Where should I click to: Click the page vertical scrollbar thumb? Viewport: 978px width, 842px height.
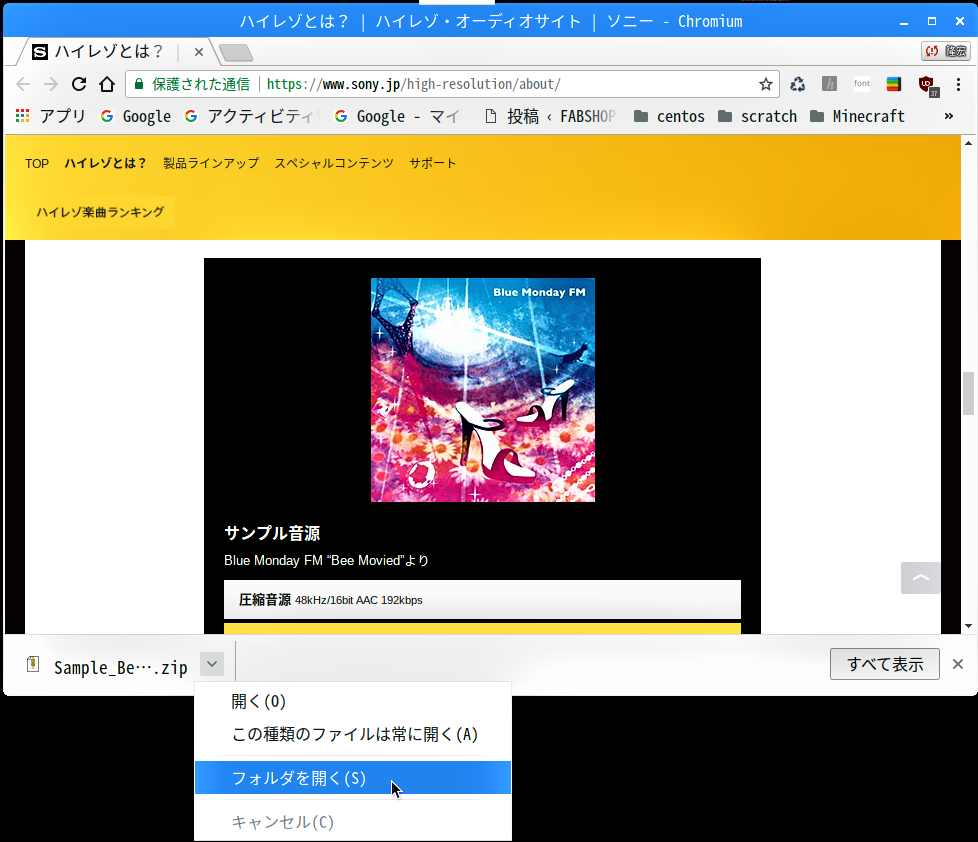pyautogui.click(x=968, y=393)
